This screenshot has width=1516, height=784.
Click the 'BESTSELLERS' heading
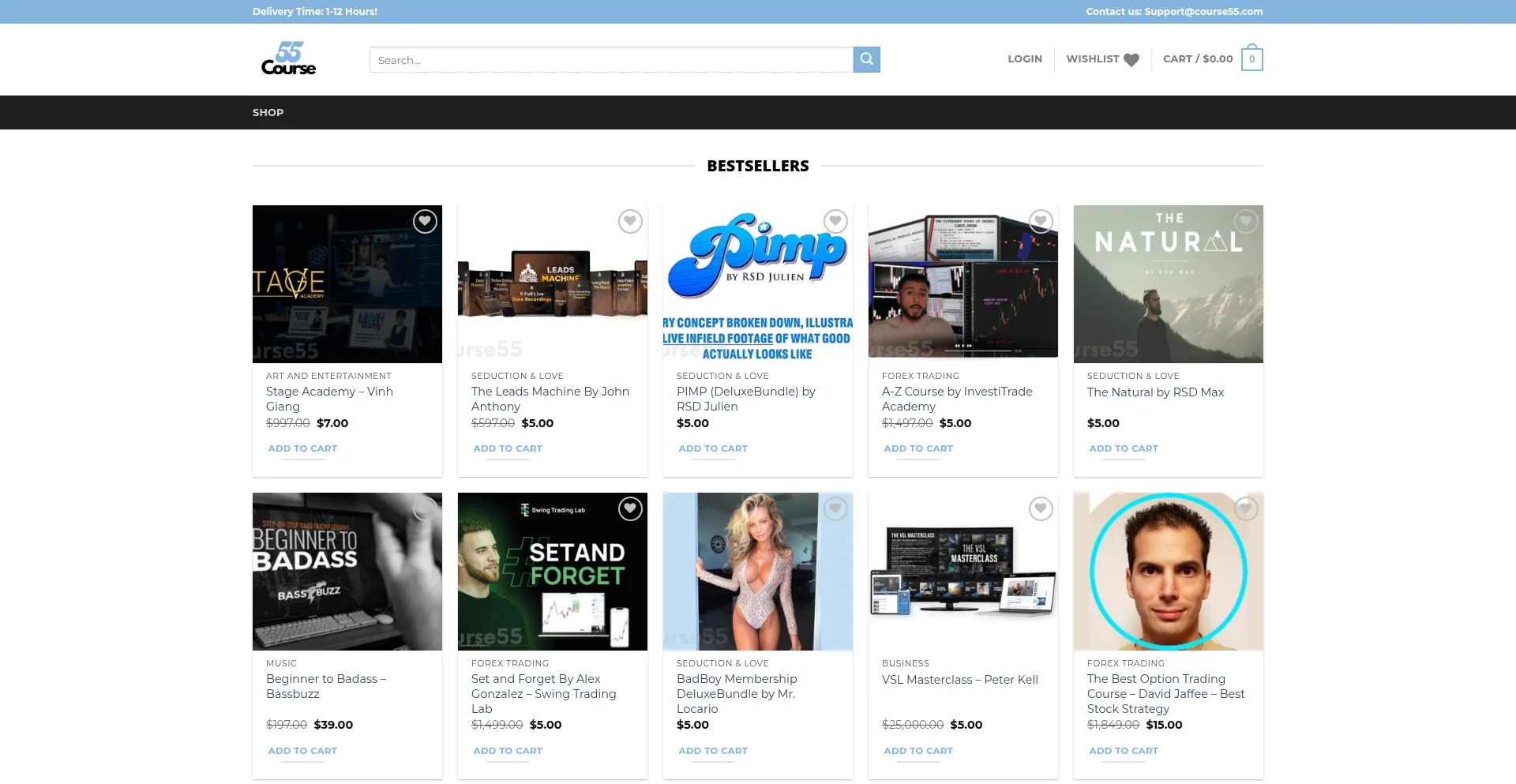pos(758,166)
